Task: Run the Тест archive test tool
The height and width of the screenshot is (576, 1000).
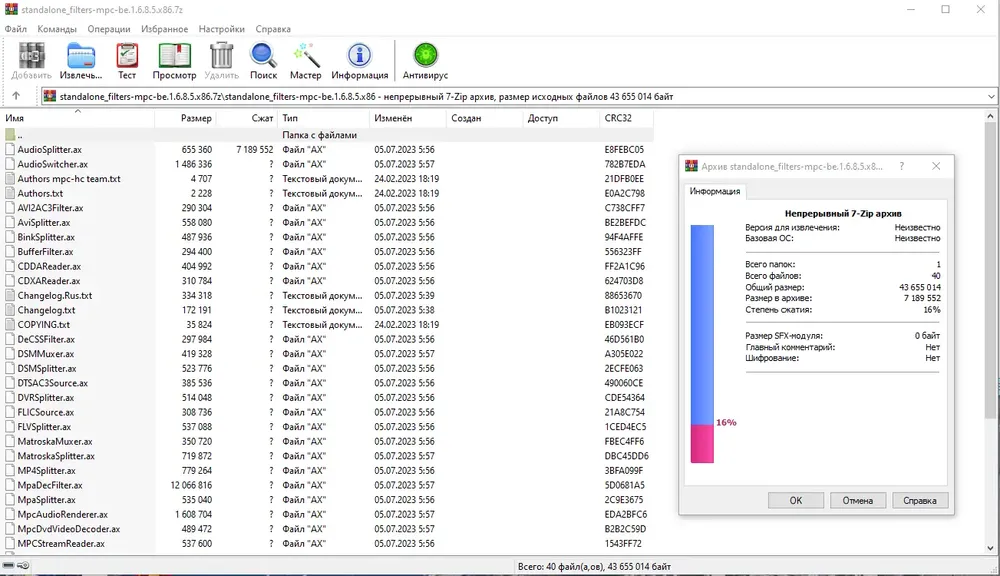Action: pyautogui.click(x=127, y=61)
